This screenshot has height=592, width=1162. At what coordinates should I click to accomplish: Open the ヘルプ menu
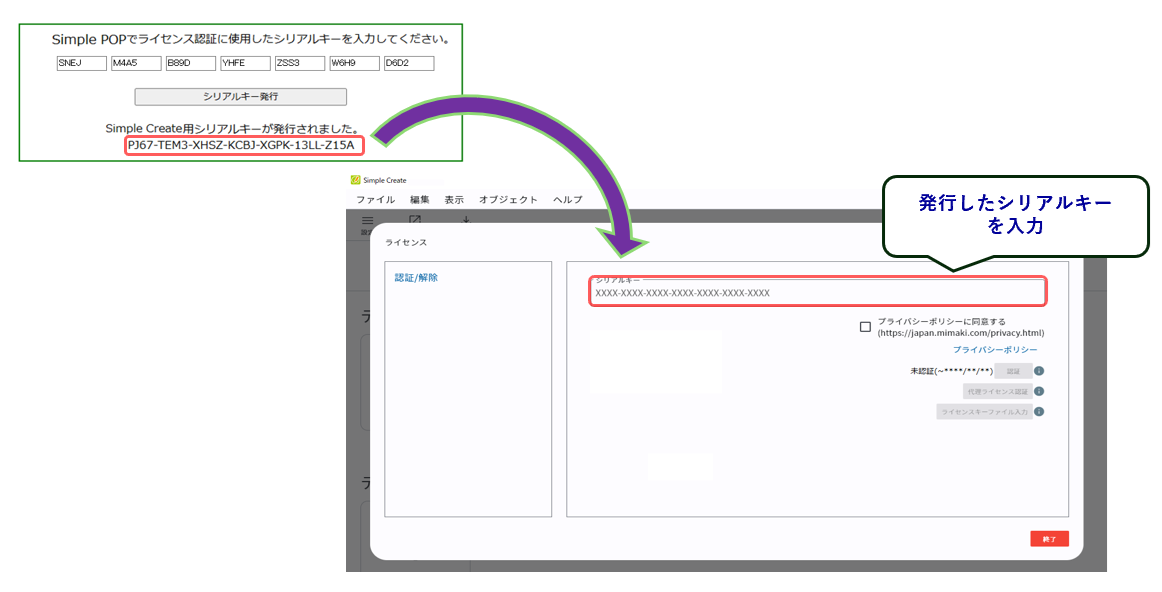[567, 199]
